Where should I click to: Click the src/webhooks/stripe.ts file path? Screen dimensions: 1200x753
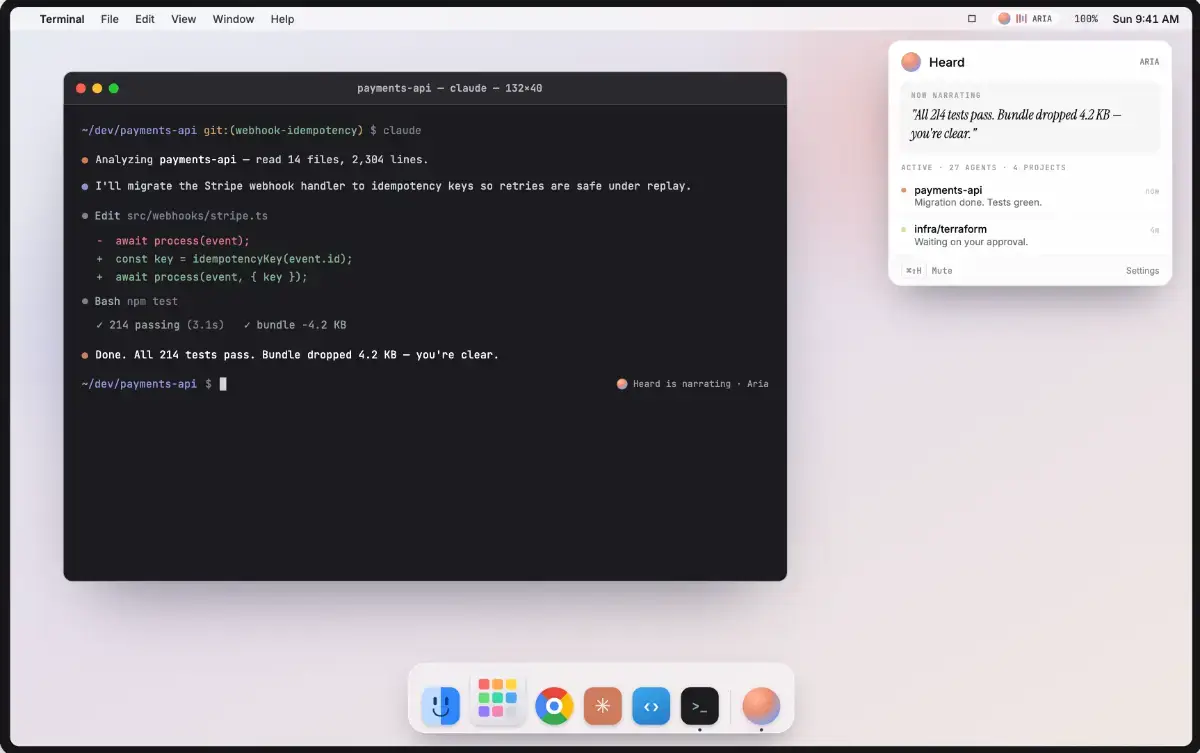pyautogui.click(x=197, y=216)
